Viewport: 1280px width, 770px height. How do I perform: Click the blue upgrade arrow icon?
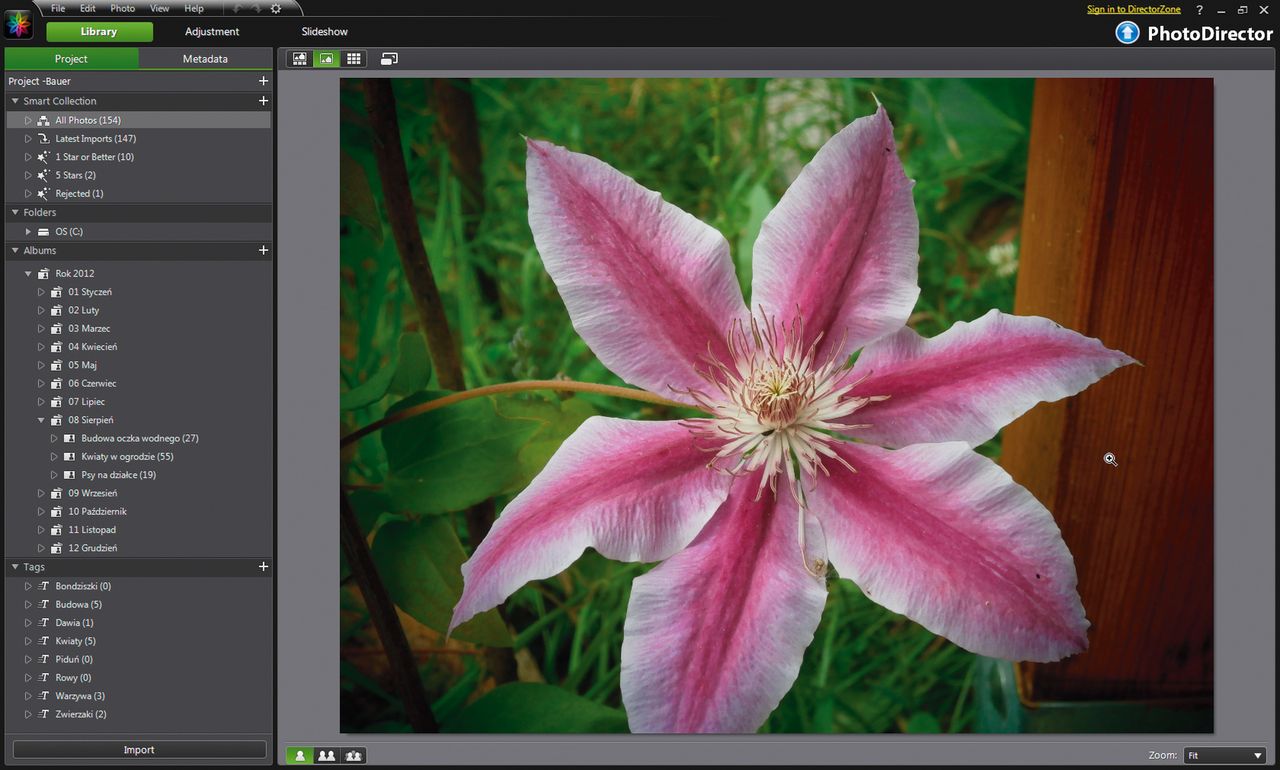1127,33
